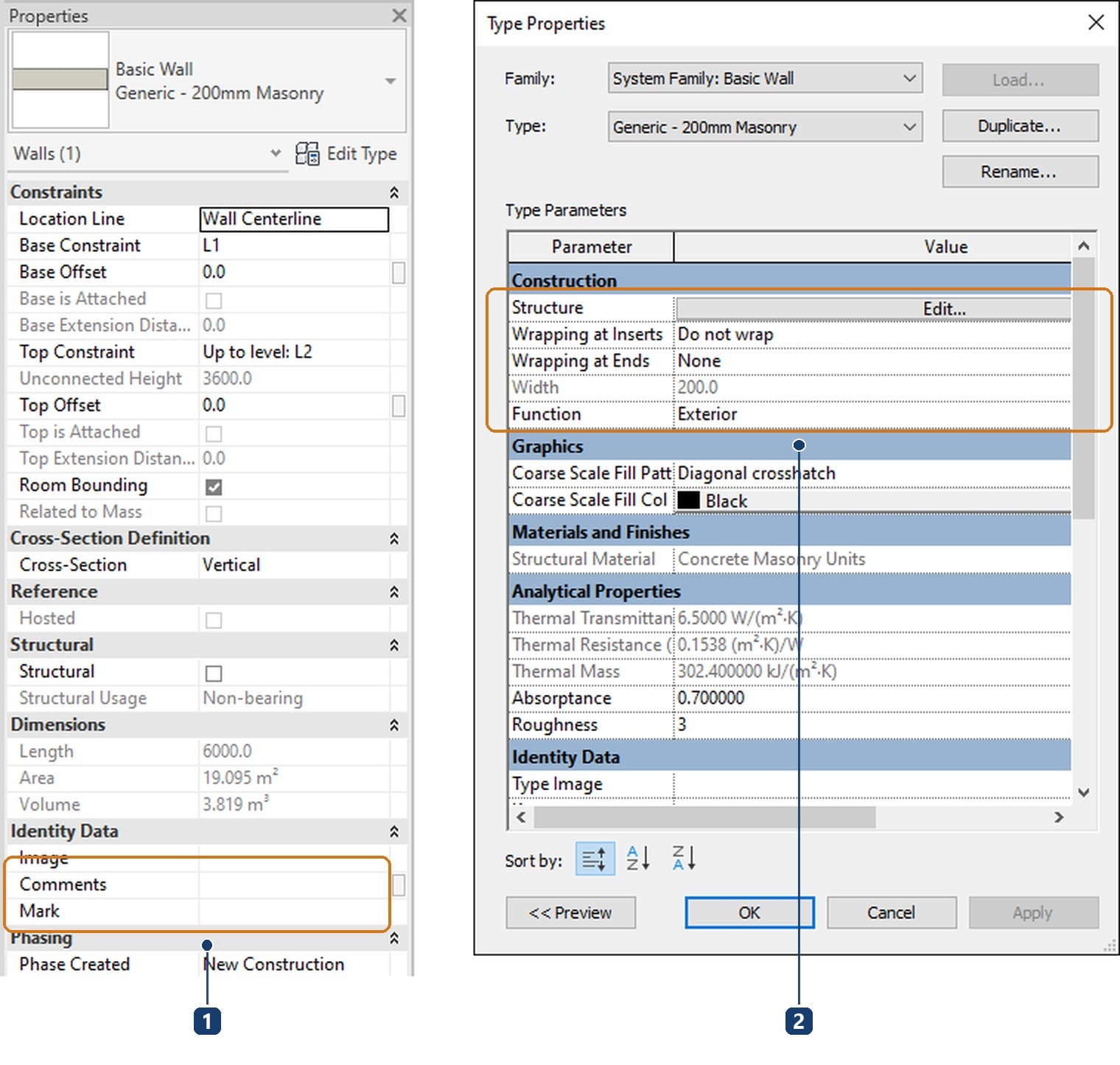1120x1065 pixels.
Task: Click the black Coarse Scale Fill Color swatch
Action: (x=688, y=500)
